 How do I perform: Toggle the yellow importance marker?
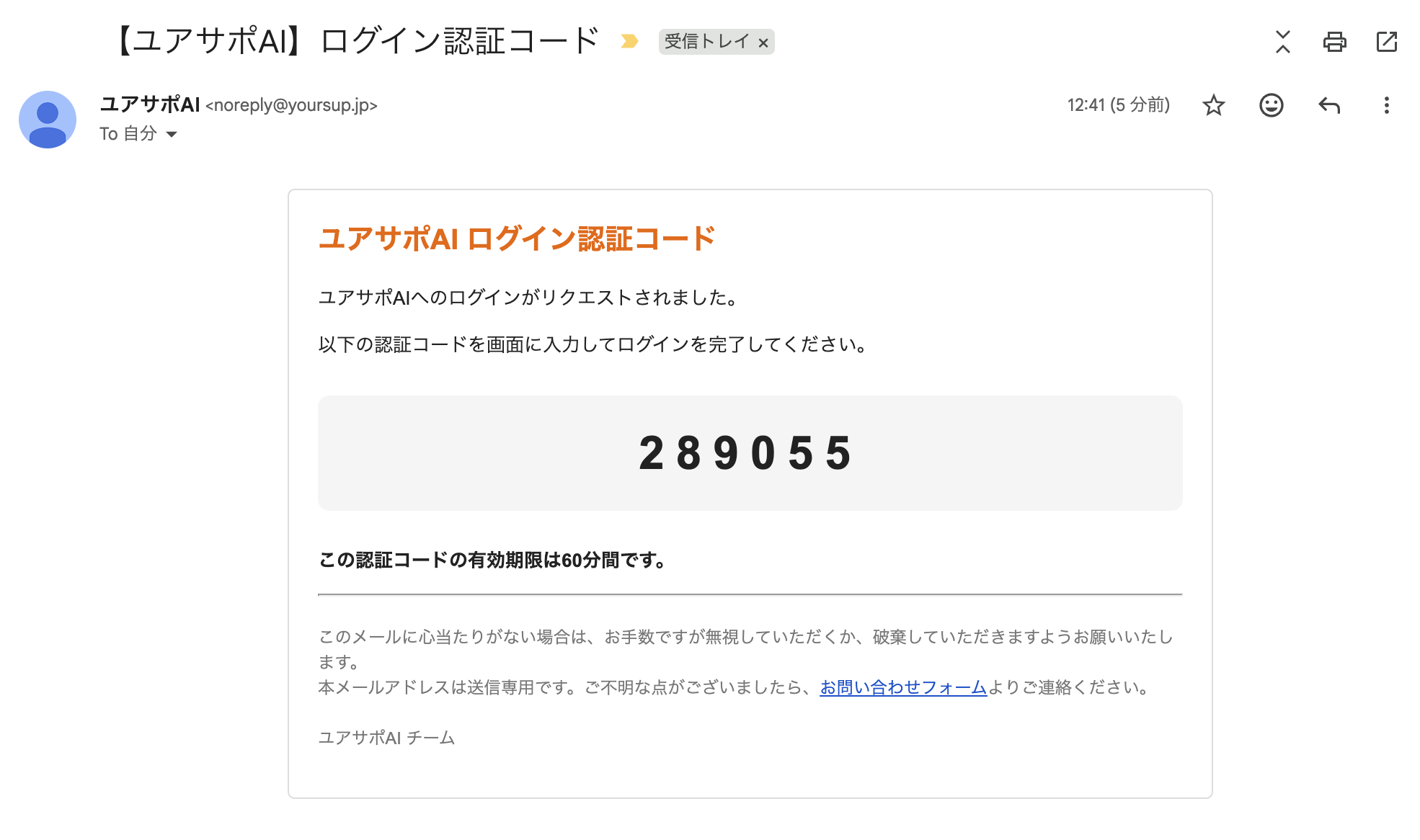pyautogui.click(x=629, y=42)
